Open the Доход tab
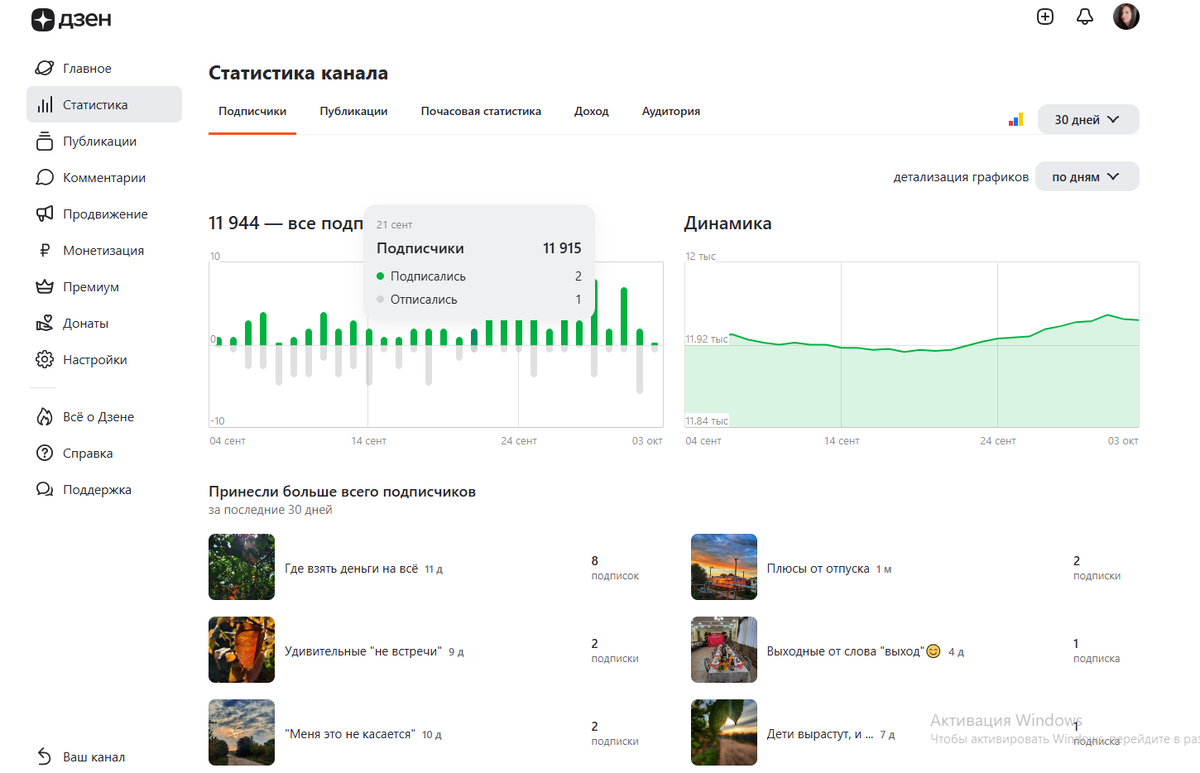The height and width of the screenshot is (773, 1200). pyautogui.click(x=591, y=111)
